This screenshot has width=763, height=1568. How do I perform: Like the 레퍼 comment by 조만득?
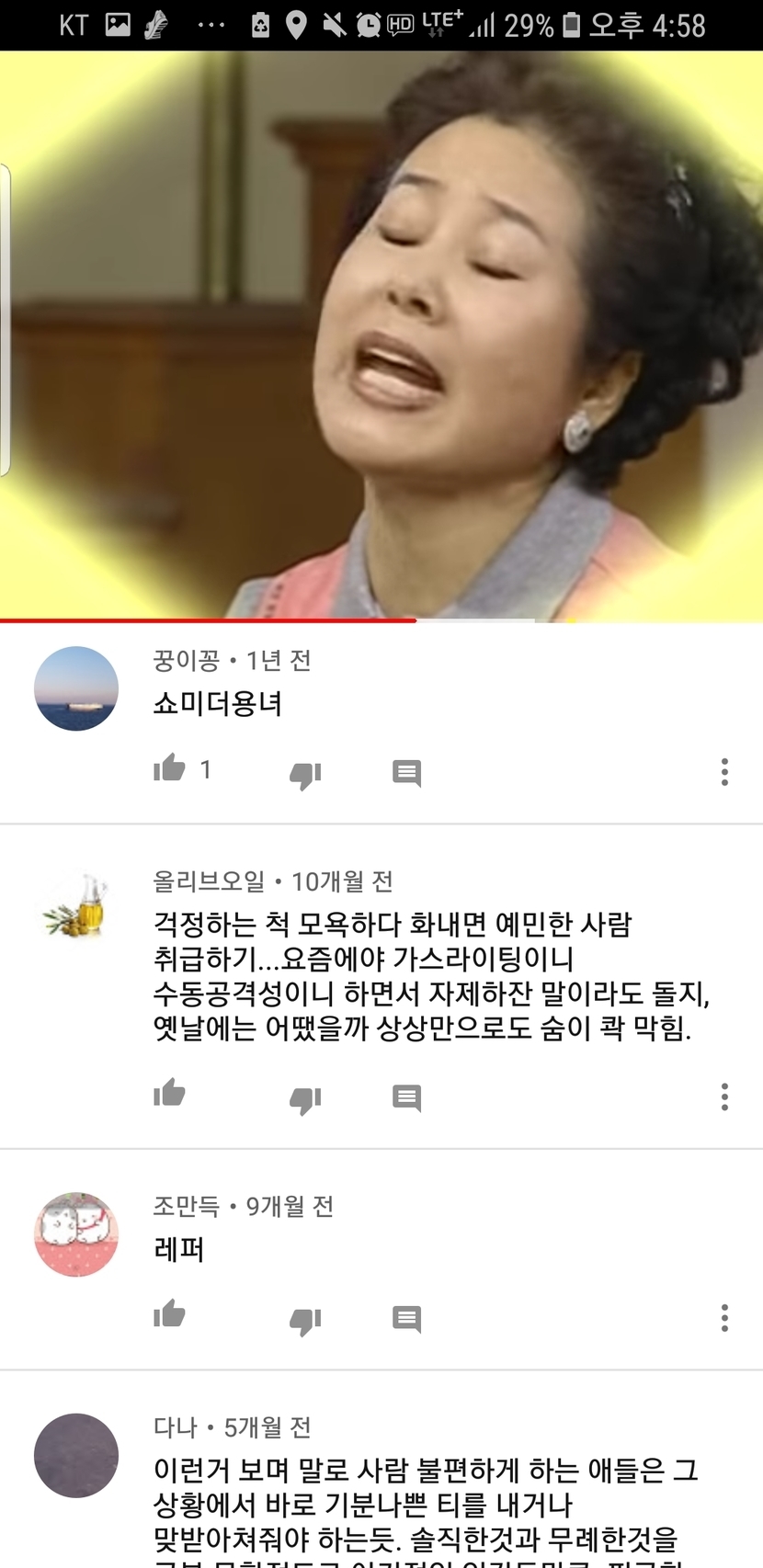pyautogui.click(x=169, y=1314)
